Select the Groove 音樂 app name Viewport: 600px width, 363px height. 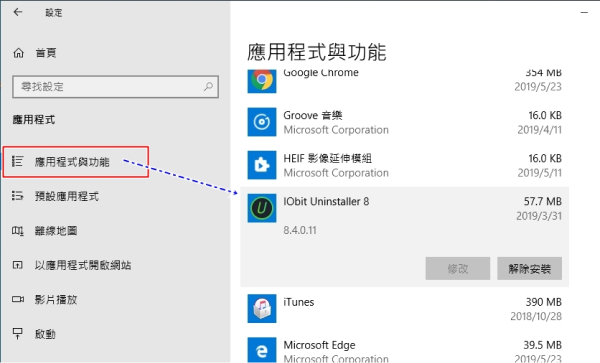[313, 115]
